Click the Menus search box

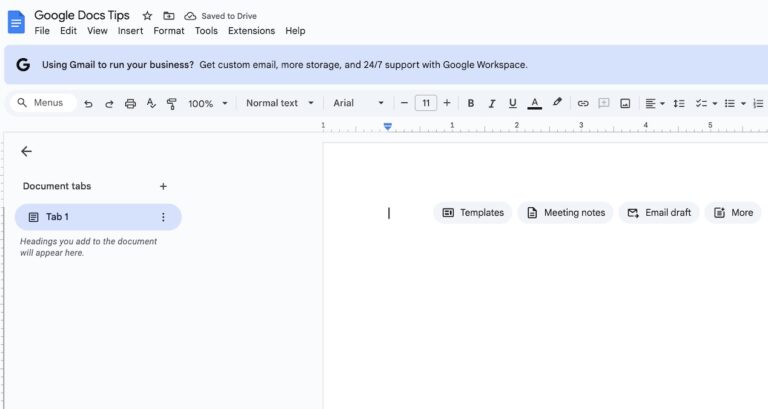[43, 103]
